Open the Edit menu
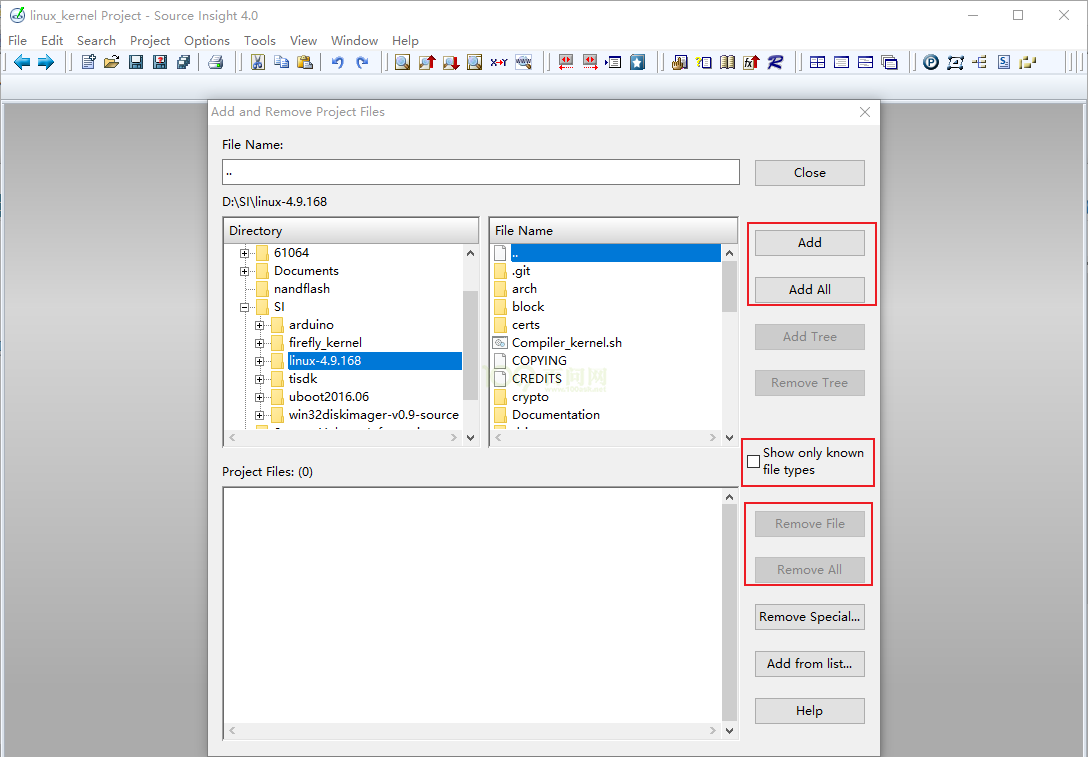Screen dimensions: 1088x757 click(x=52, y=40)
